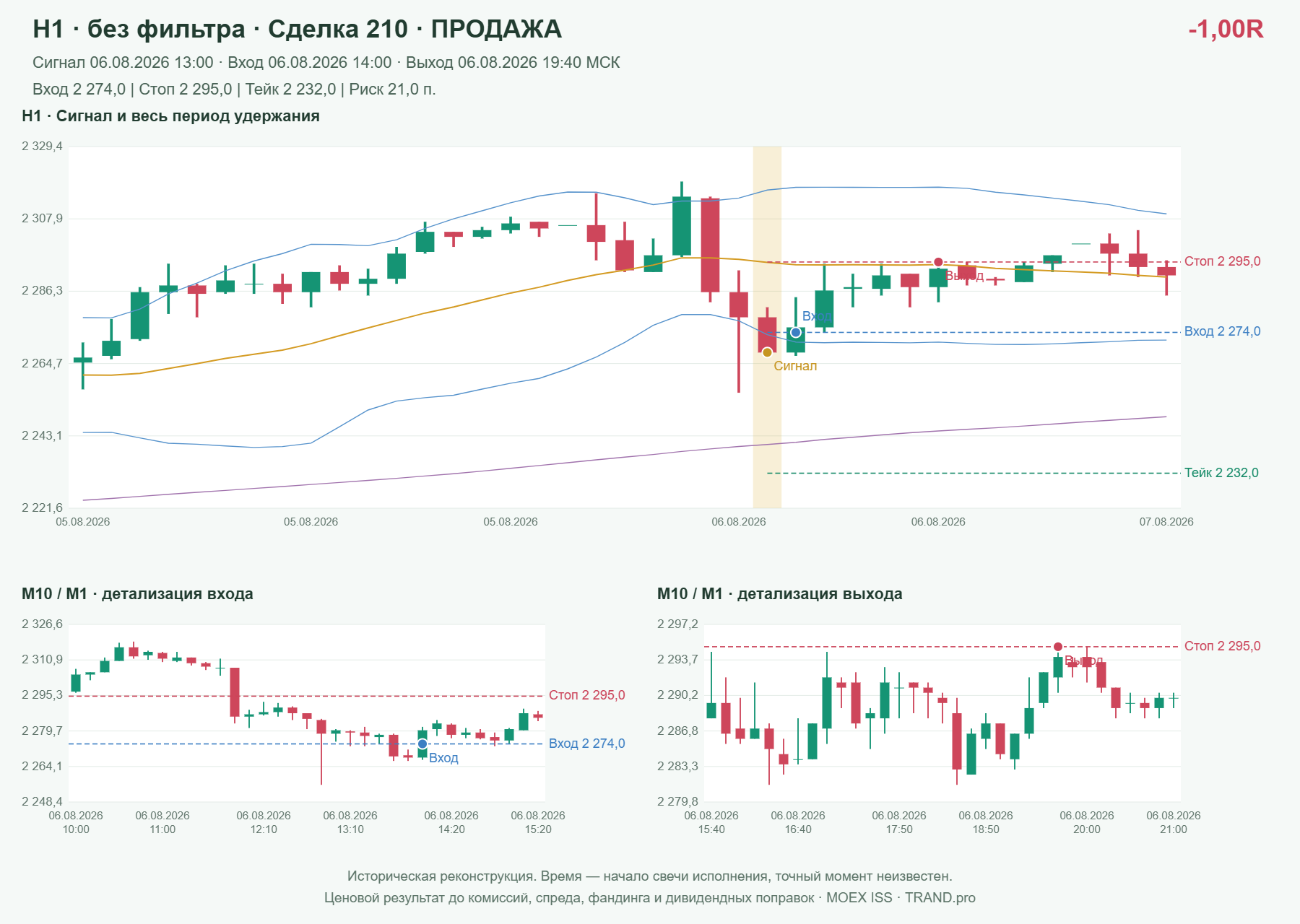This screenshot has width=1300, height=924.
Task: Select the red Выход dot in the exit detail chart
Action: click(x=1058, y=647)
